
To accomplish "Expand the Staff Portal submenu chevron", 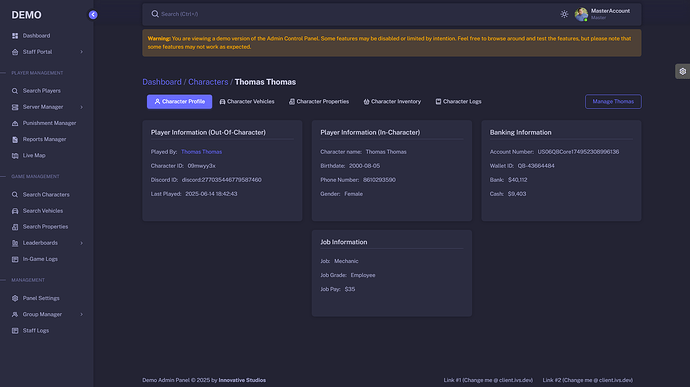I will tap(81, 52).
